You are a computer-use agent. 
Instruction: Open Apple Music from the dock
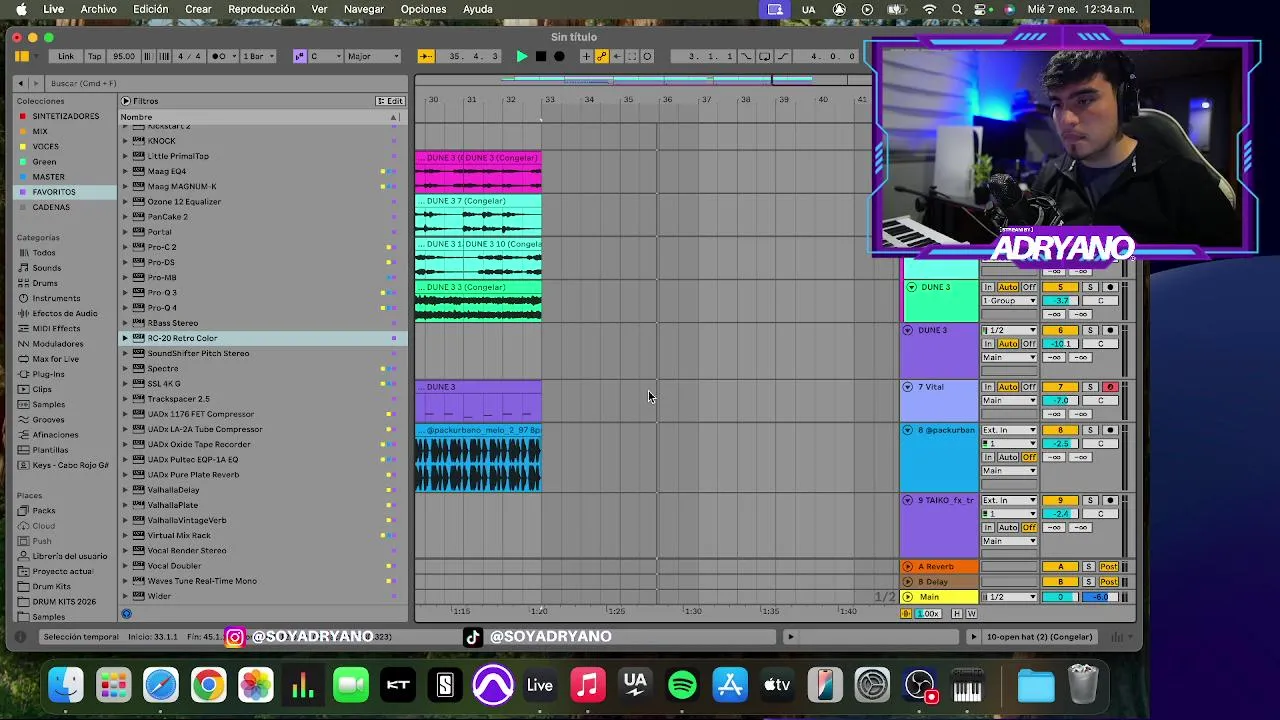pyautogui.click(x=587, y=685)
